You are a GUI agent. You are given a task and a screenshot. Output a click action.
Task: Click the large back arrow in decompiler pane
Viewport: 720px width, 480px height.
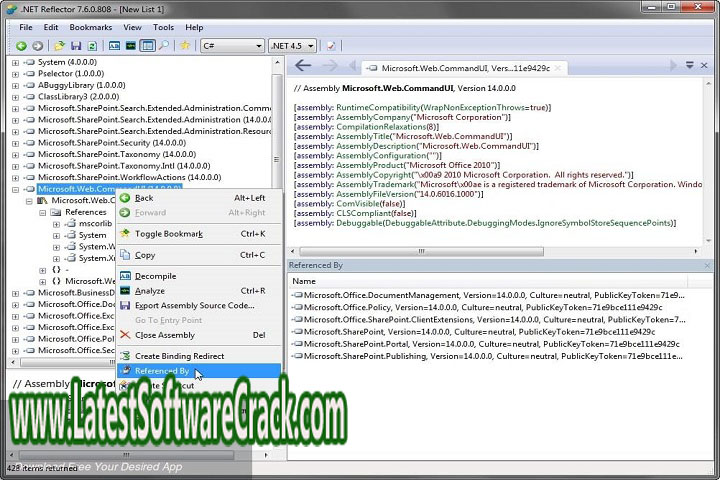coord(303,66)
